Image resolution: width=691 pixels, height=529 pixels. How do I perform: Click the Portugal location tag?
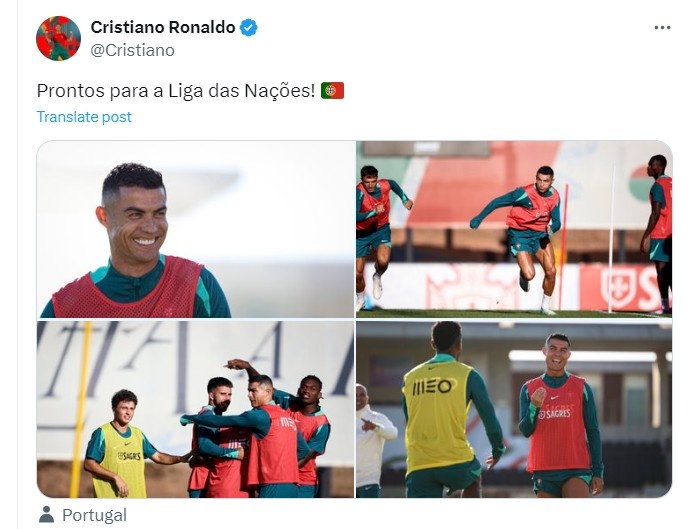click(94, 515)
